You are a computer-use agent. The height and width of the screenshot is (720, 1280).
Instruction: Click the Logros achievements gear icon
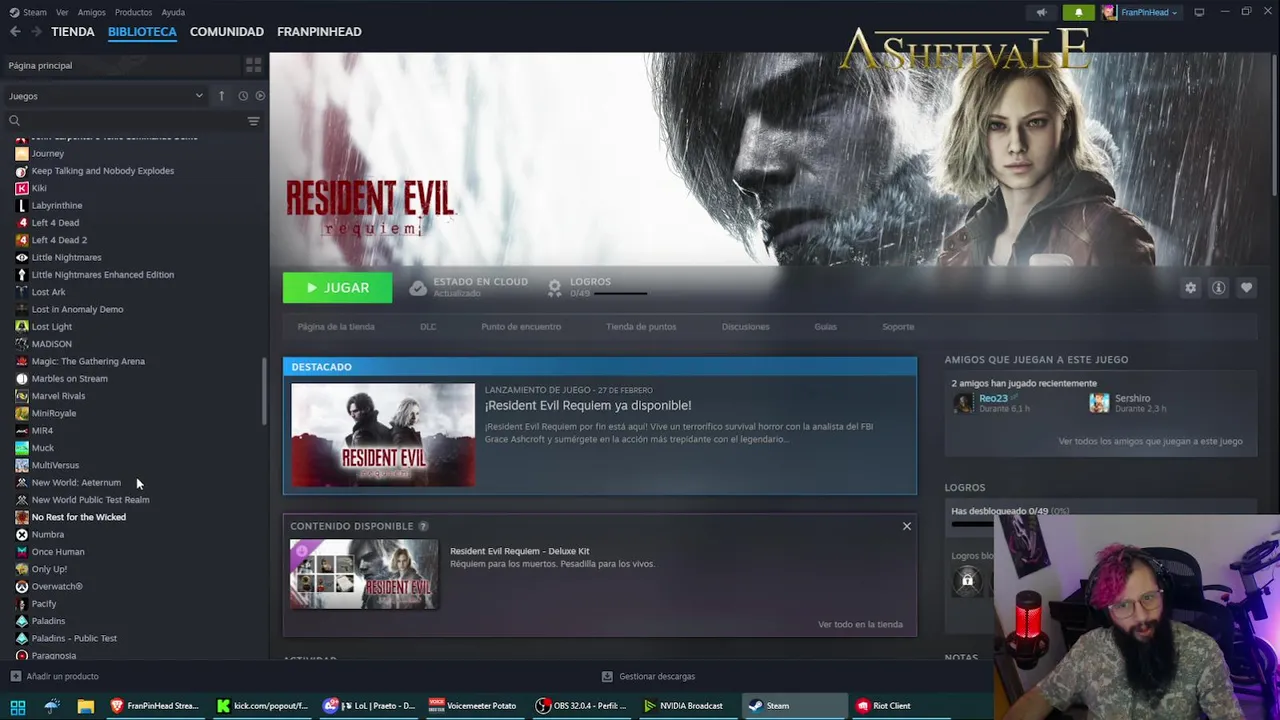click(555, 288)
